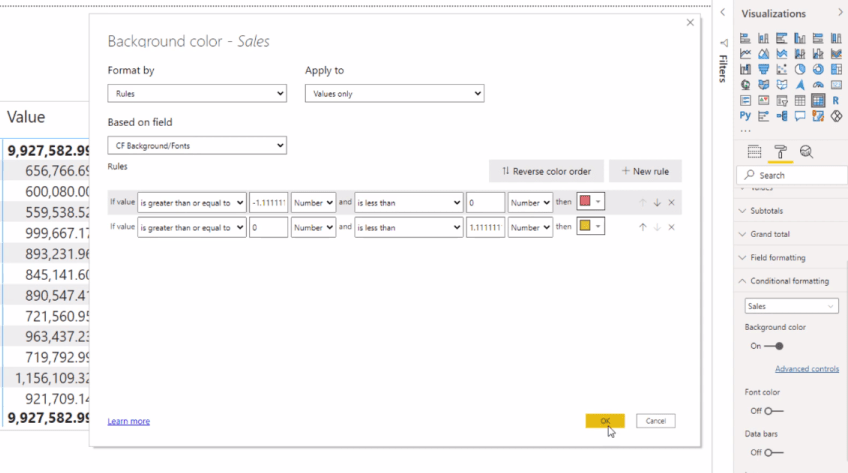Open the Advanced controls link
Image resolution: width=848 pixels, height=473 pixels.
pos(807,369)
